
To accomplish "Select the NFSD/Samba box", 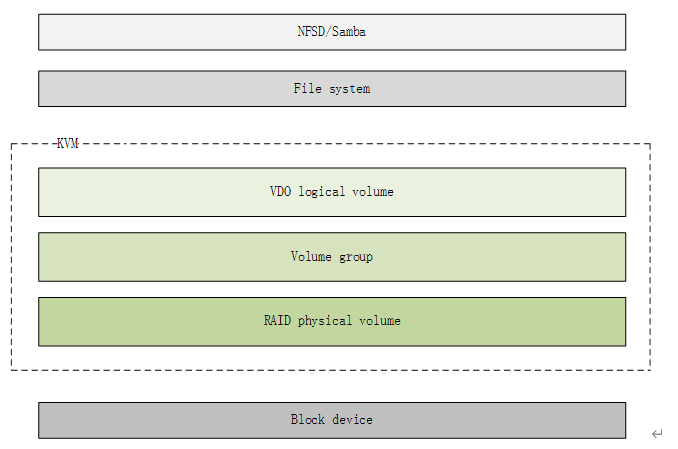I will (332, 32).
